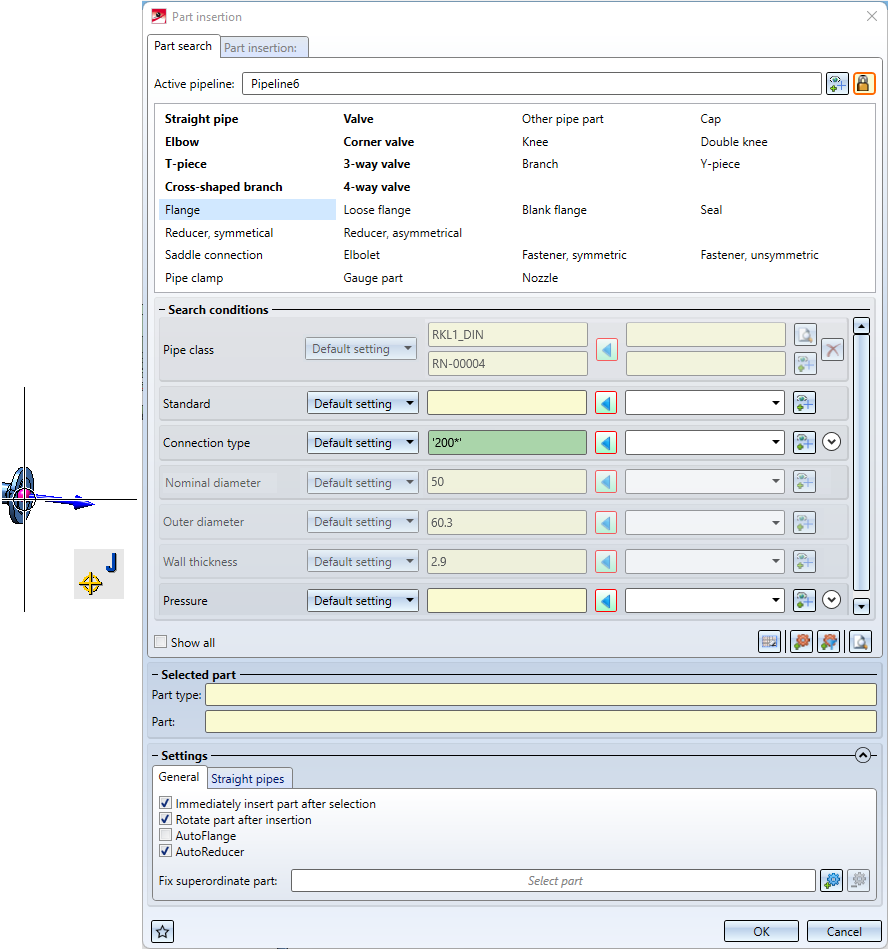Expand the Connection type row chevron
The height and width of the screenshot is (949, 888).
[x=831, y=442]
